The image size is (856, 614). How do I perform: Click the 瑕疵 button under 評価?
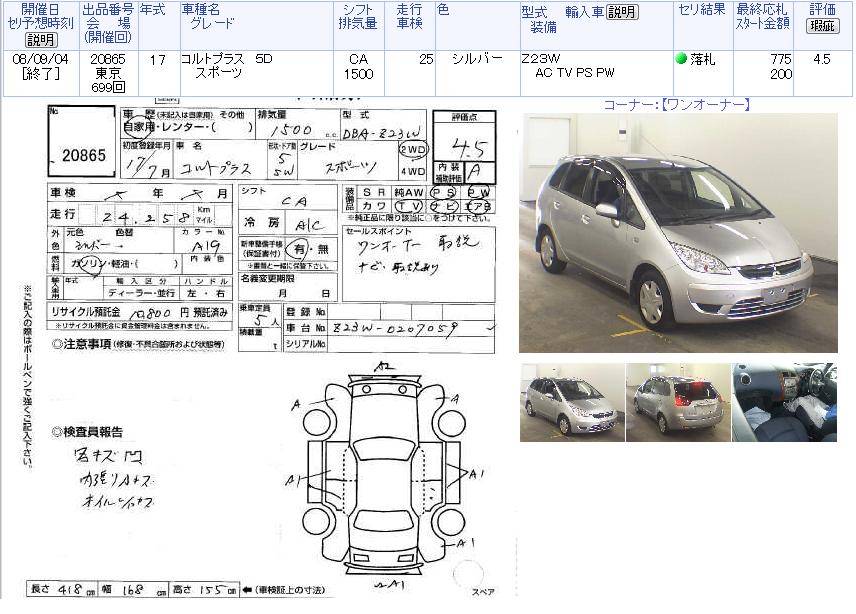pos(822,26)
